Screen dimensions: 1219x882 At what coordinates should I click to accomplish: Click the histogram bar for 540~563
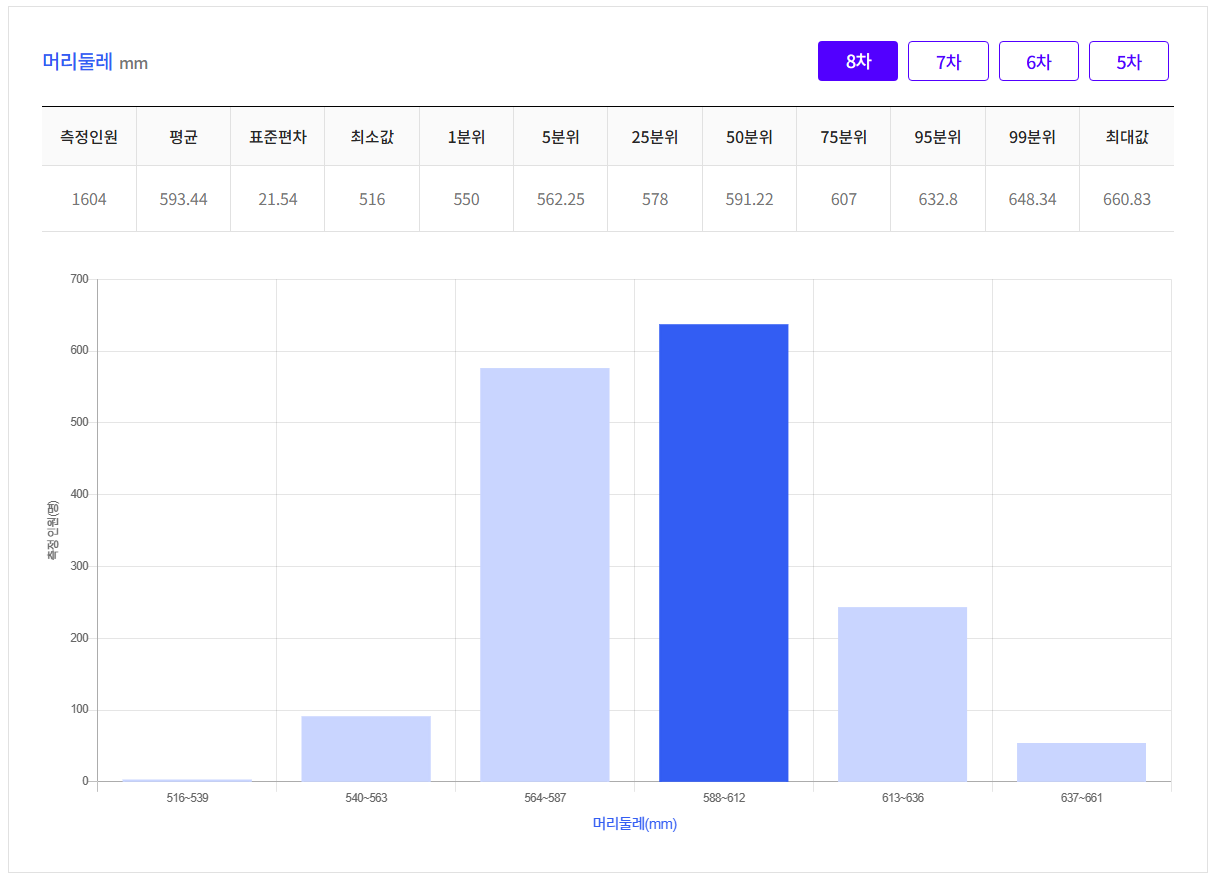tap(366, 748)
